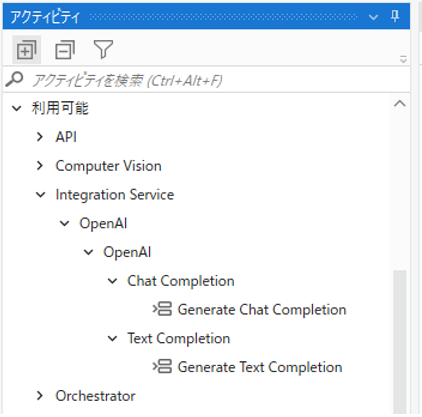Click the magnifier search icon
This screenshot has width=422, height=417.
(x=14, y=79)
